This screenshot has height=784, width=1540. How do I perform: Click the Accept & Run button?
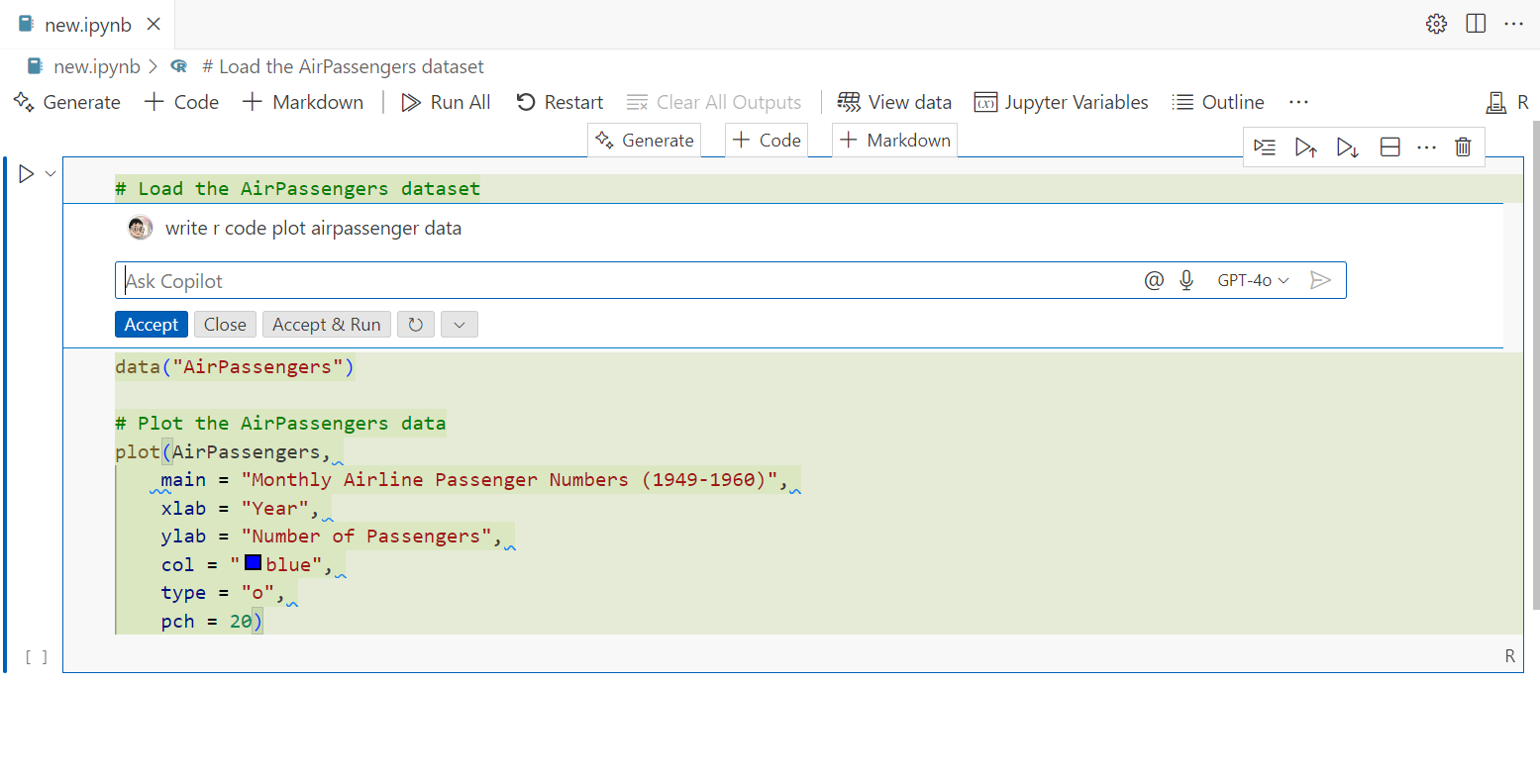[x=326, y=325]
